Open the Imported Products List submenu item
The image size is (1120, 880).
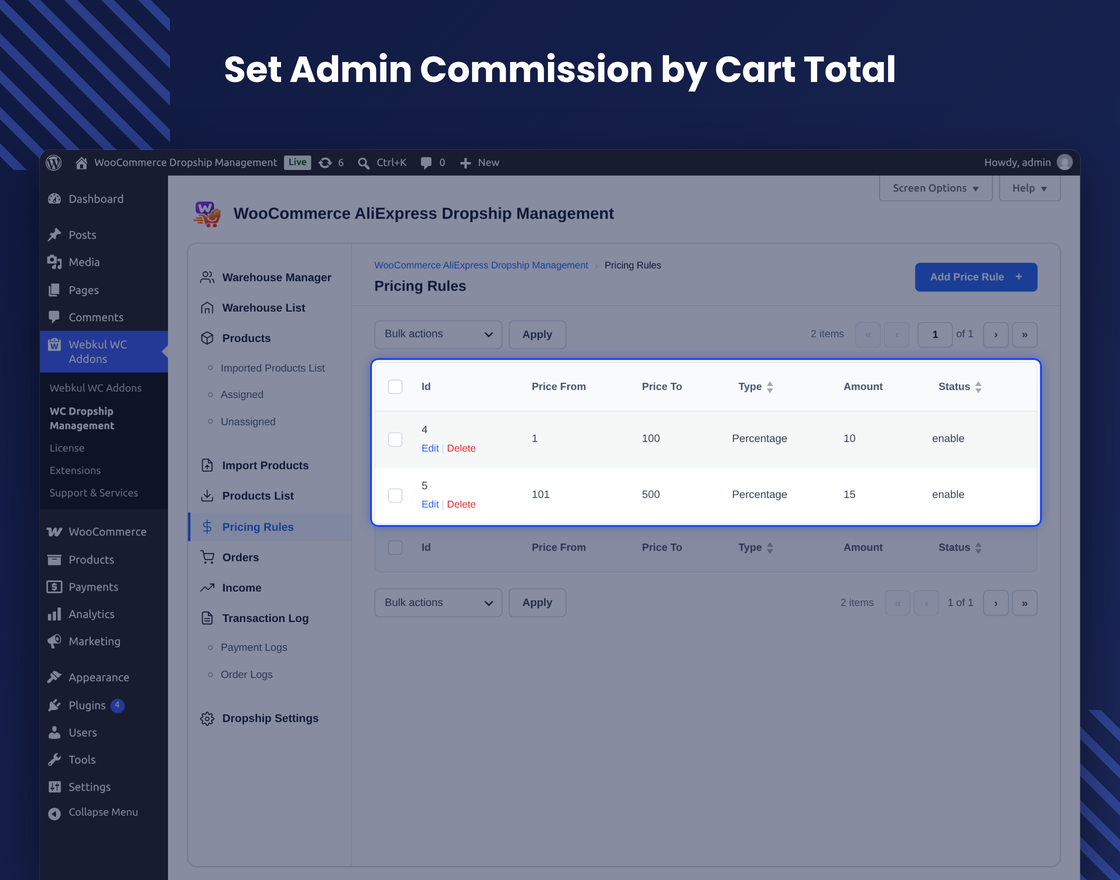pos(273,368)
